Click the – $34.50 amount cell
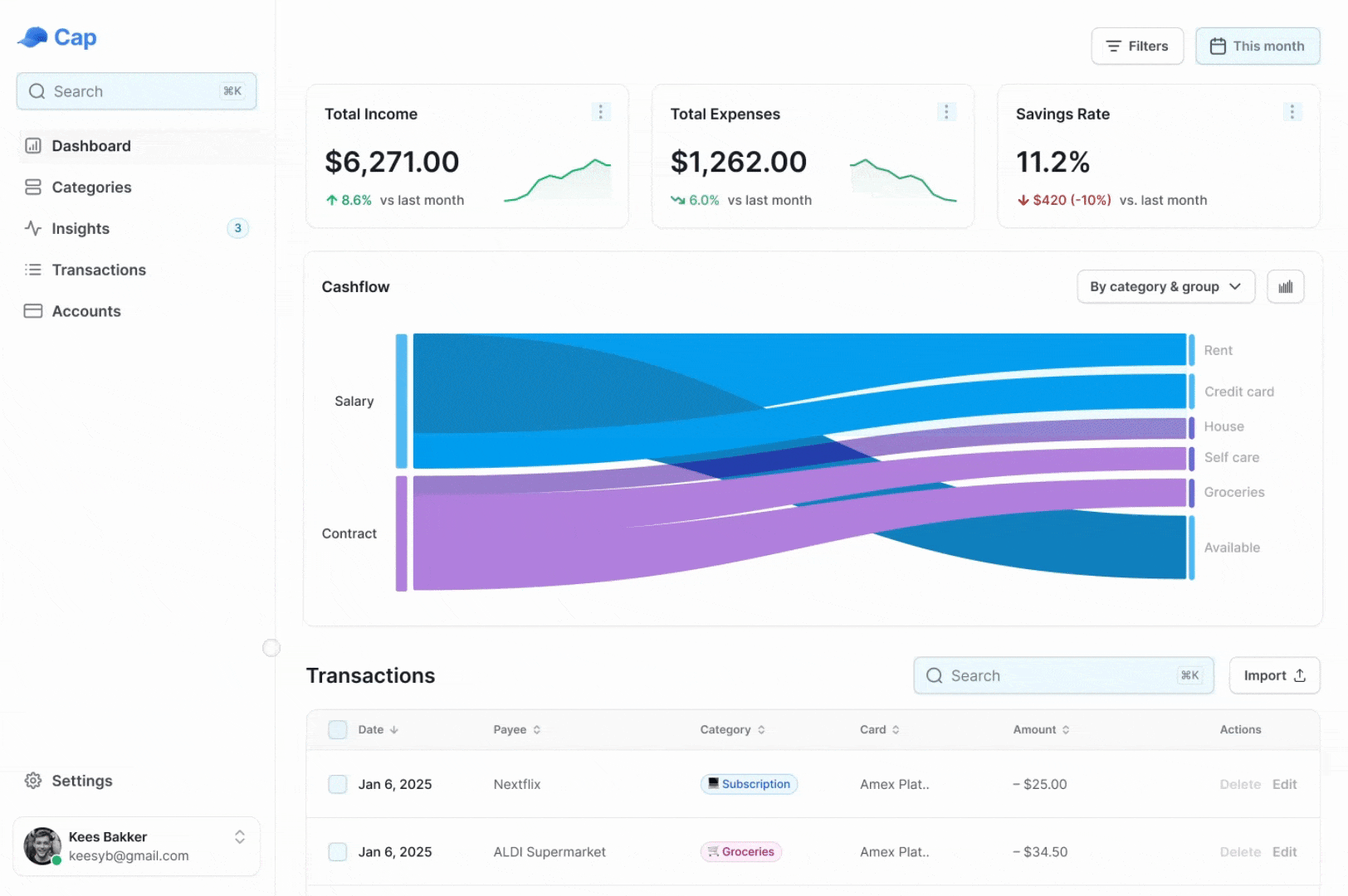 pos(1040,852)
